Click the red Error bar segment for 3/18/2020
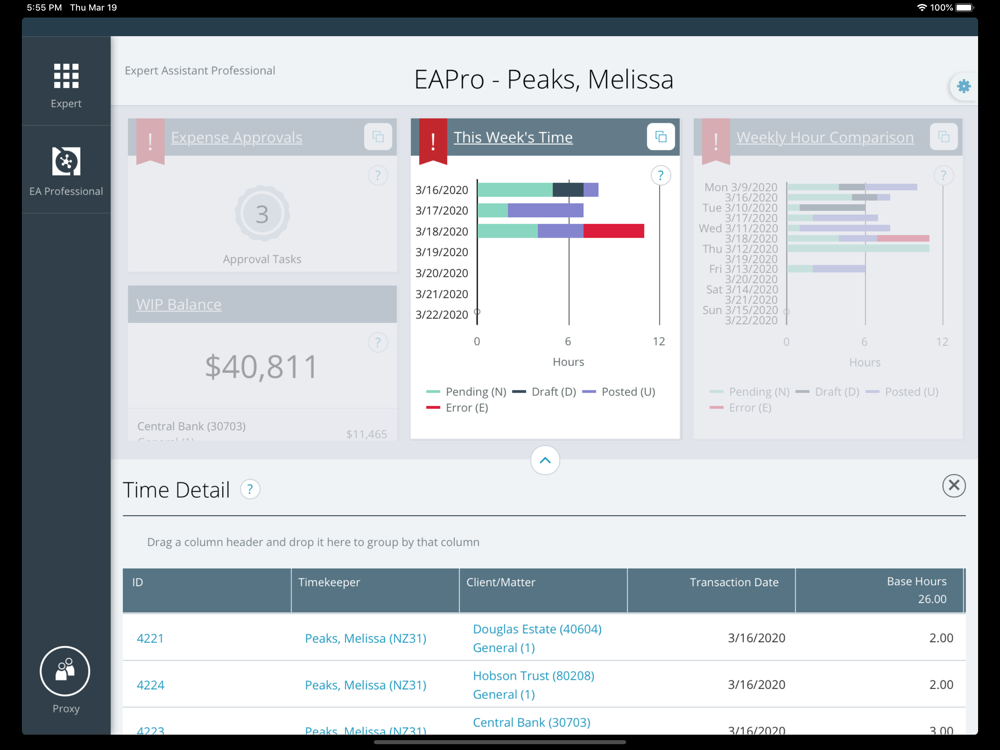The width and height of the screenshot is (1000, 750). (614, 231)
